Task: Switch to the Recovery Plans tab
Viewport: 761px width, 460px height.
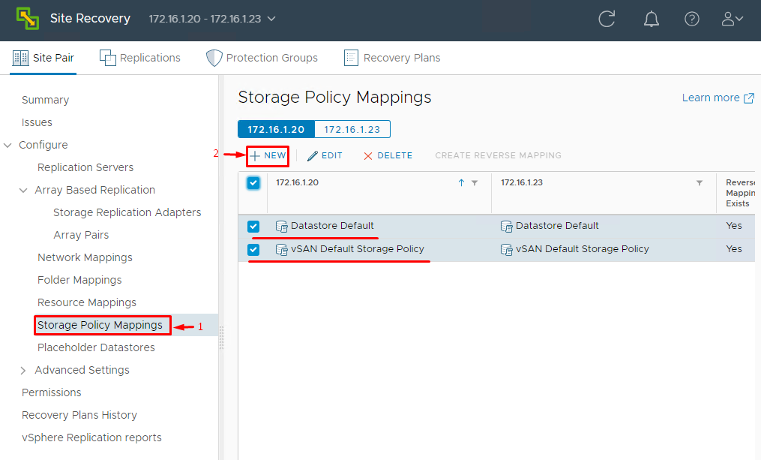Action: click(x=392, y=58)
